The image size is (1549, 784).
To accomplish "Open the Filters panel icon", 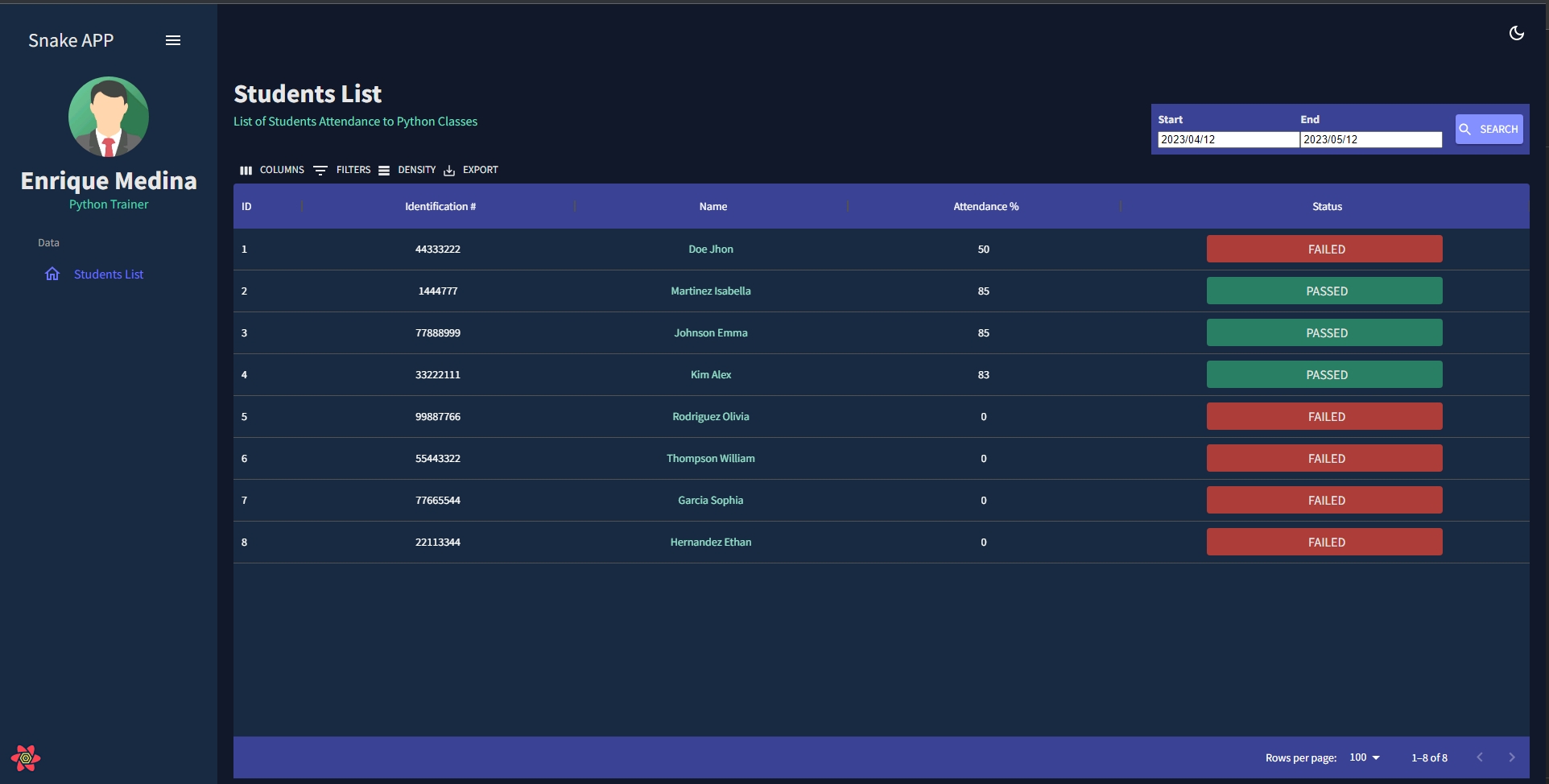I will pos(320,170).
